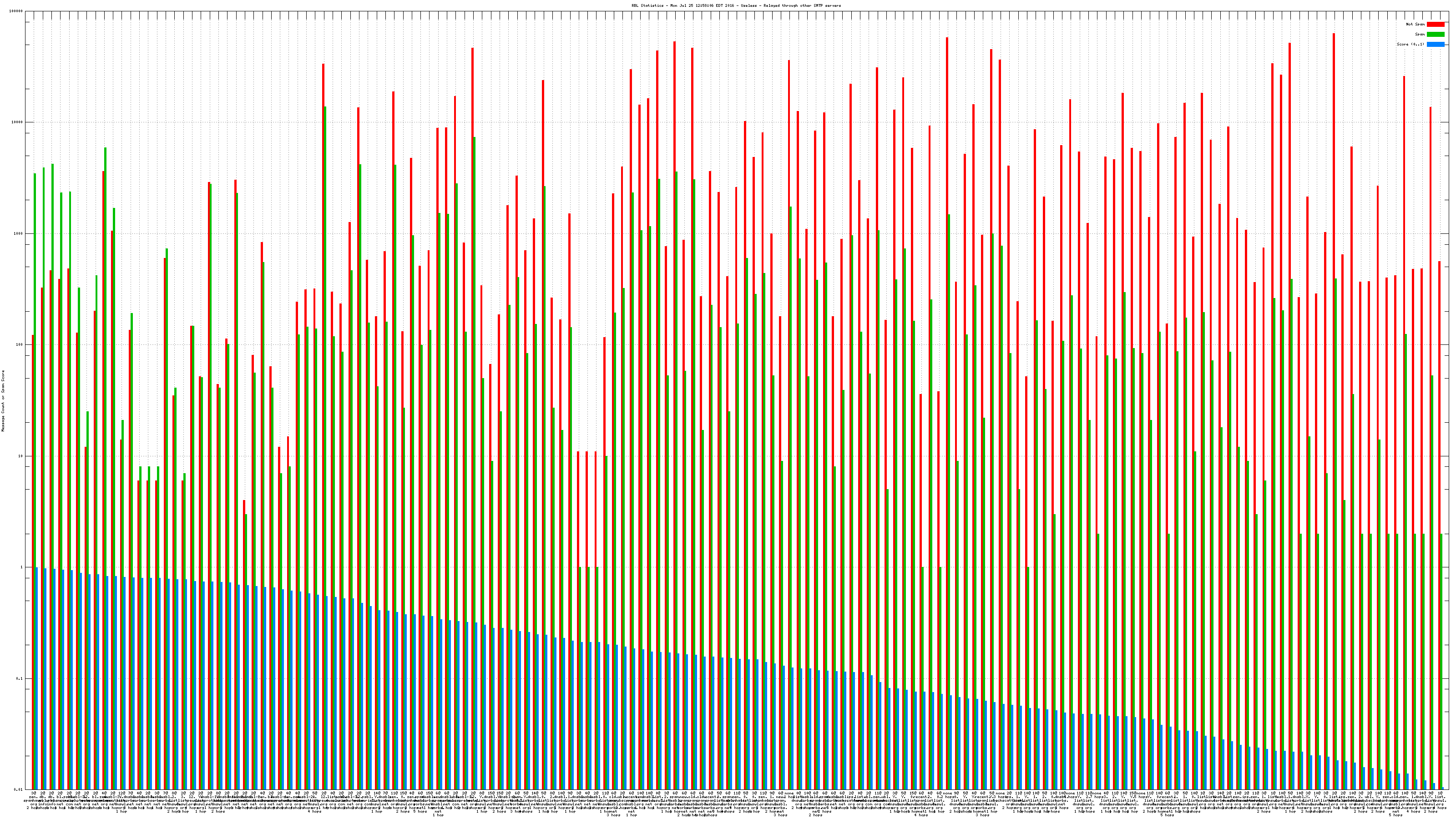Click the green Spam legend swatch
The width and height of the screenshot is (1456, 819).
(x=1435, y=35)
